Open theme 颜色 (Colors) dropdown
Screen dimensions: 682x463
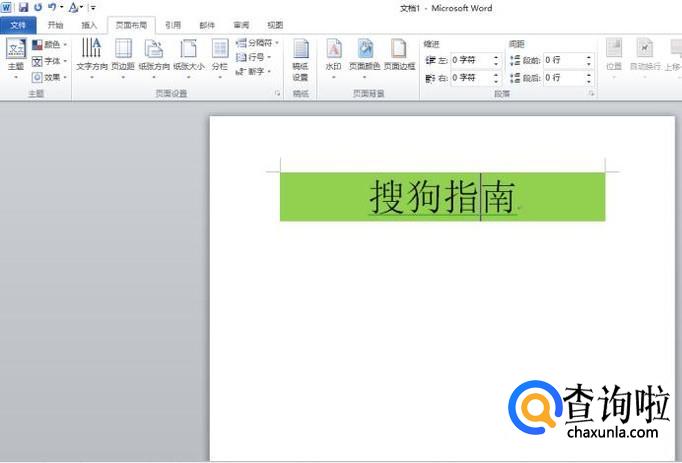point(49,45)
